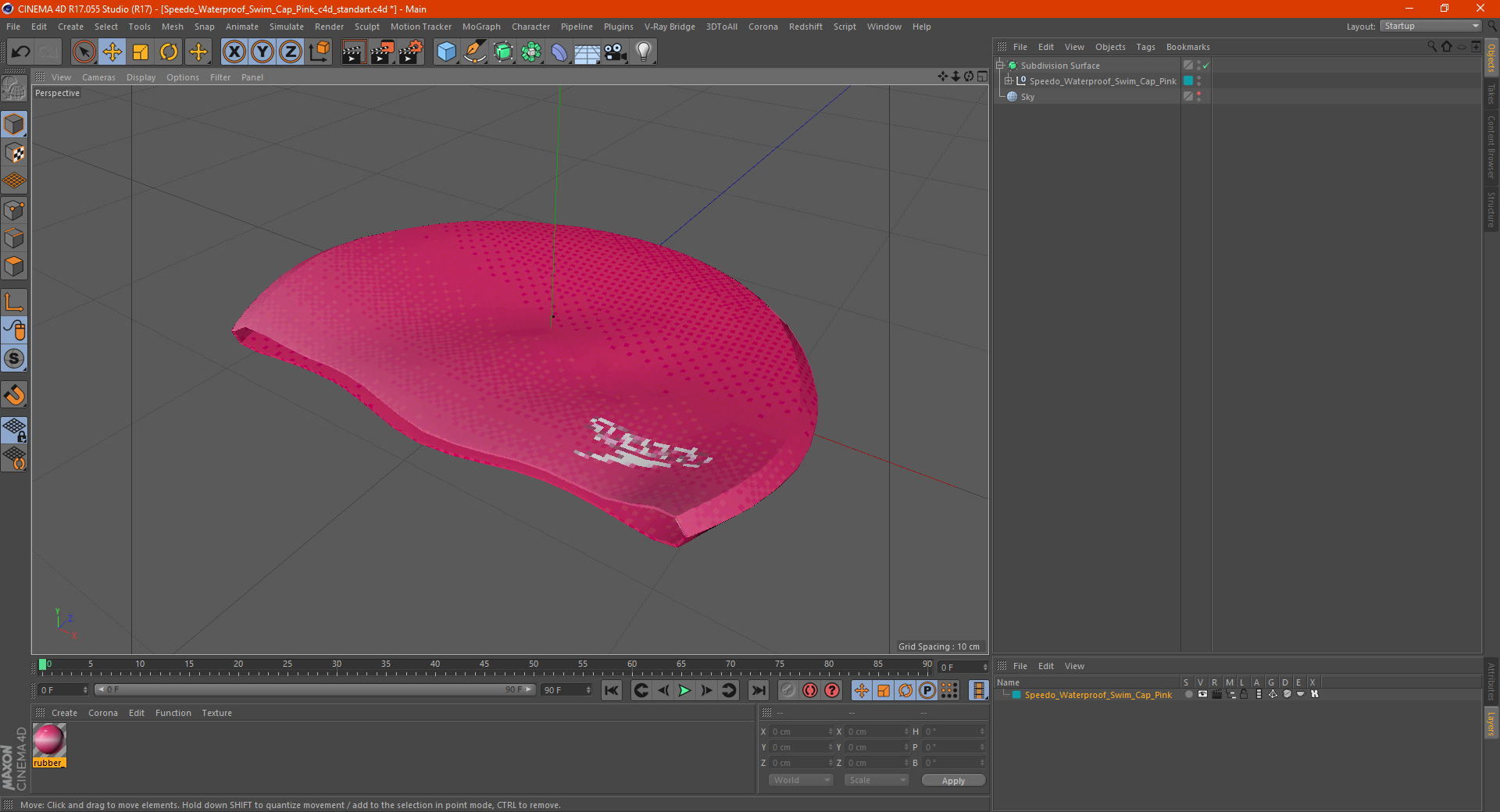
Task: Click the Apply button
Action: tap(953, 781)
